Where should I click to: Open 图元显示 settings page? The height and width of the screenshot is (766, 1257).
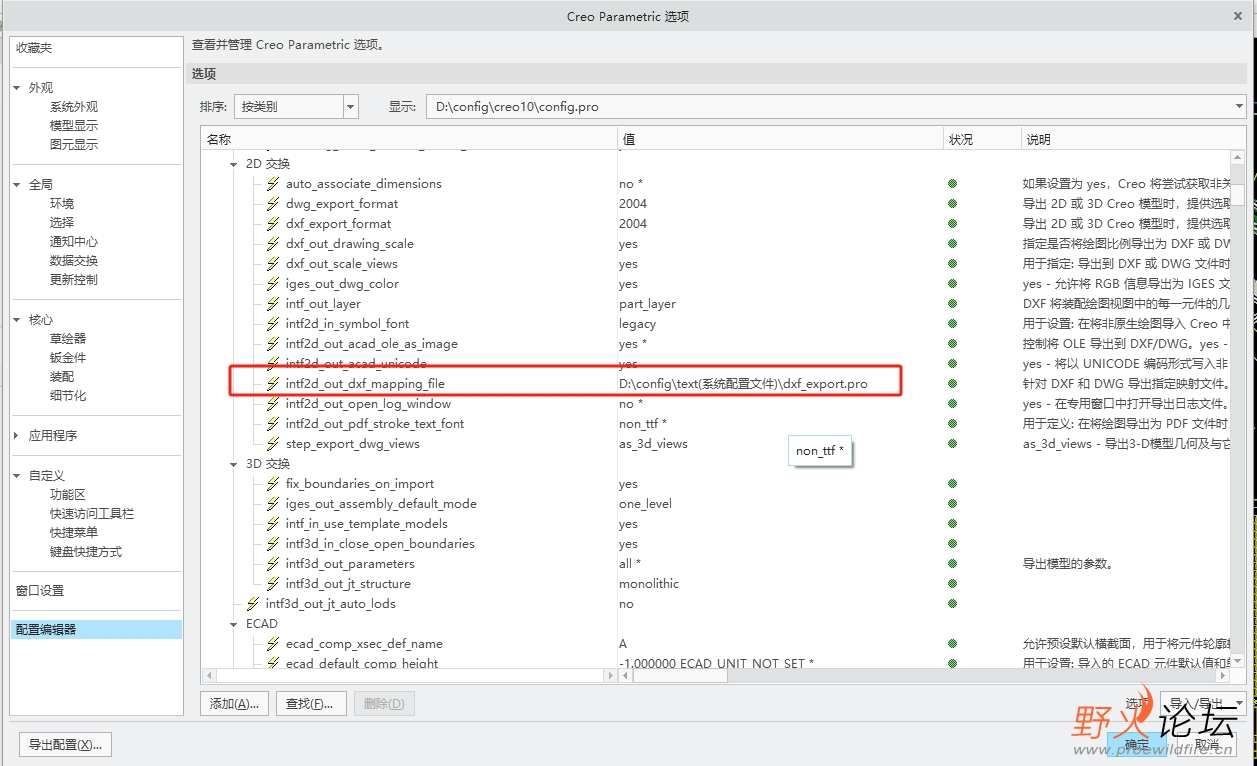point(74,145)
